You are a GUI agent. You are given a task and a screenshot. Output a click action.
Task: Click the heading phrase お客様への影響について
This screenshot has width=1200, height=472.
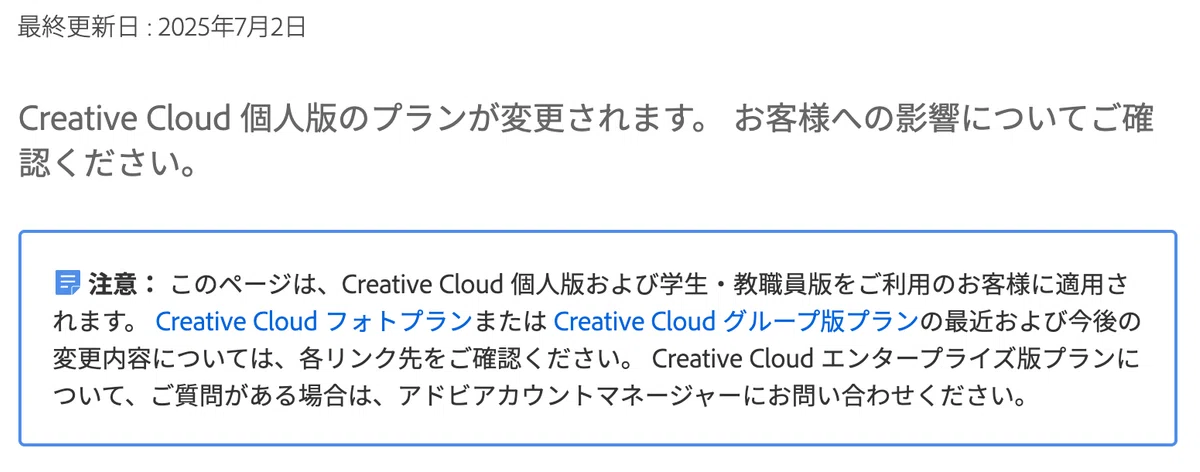pos(893,121)
